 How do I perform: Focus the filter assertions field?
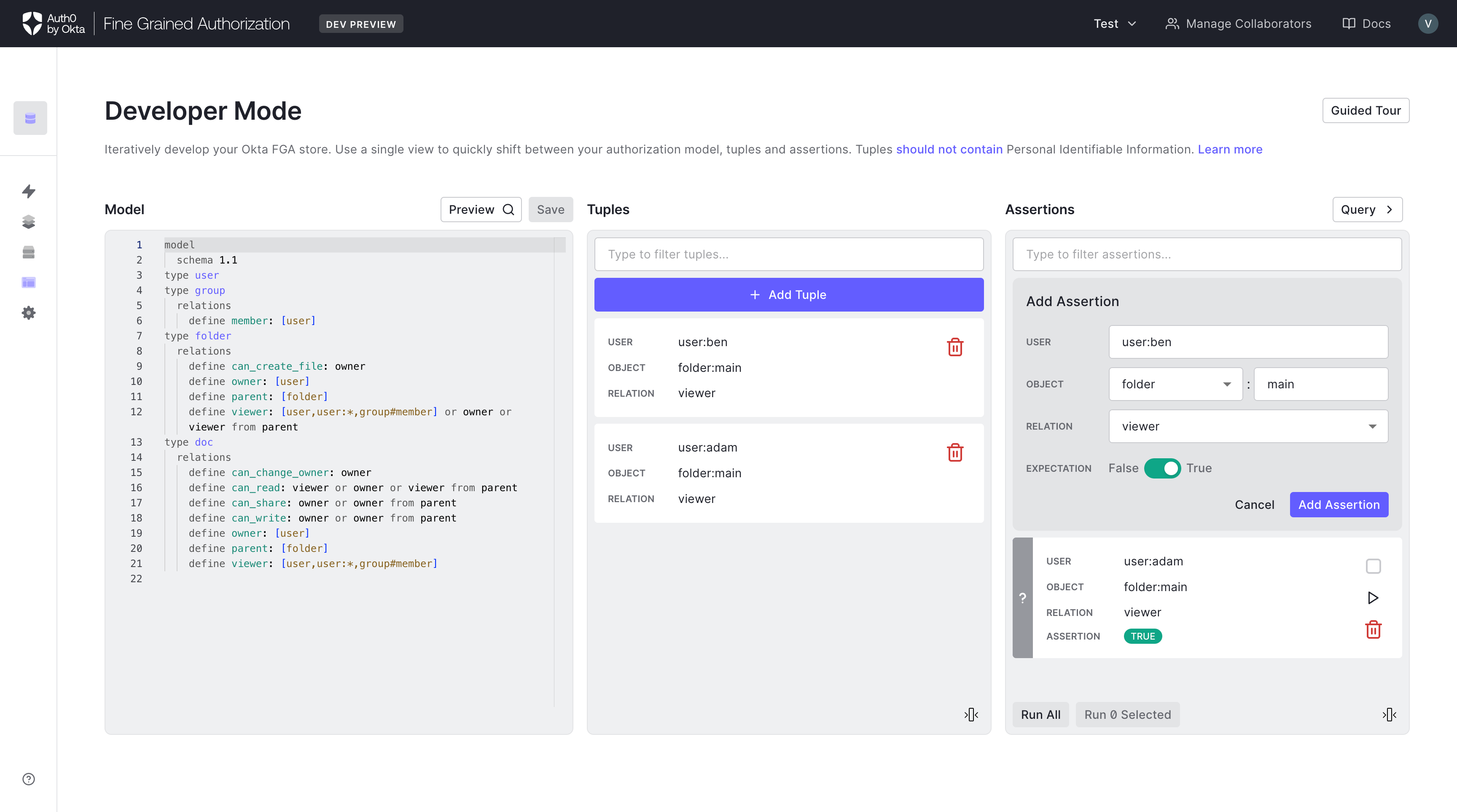point(1207,254)
